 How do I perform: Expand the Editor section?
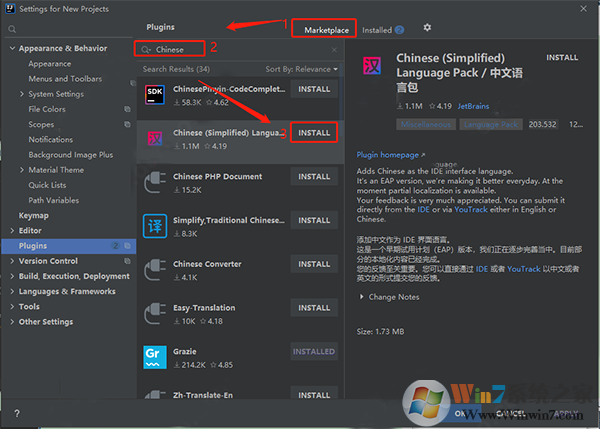12,230
